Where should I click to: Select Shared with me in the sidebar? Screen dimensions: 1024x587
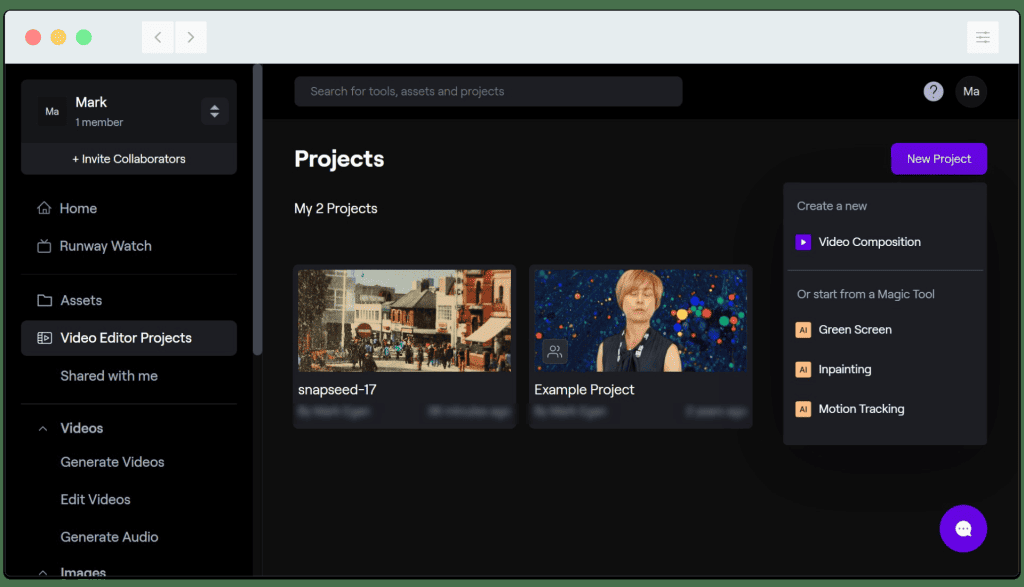point(108,375)
